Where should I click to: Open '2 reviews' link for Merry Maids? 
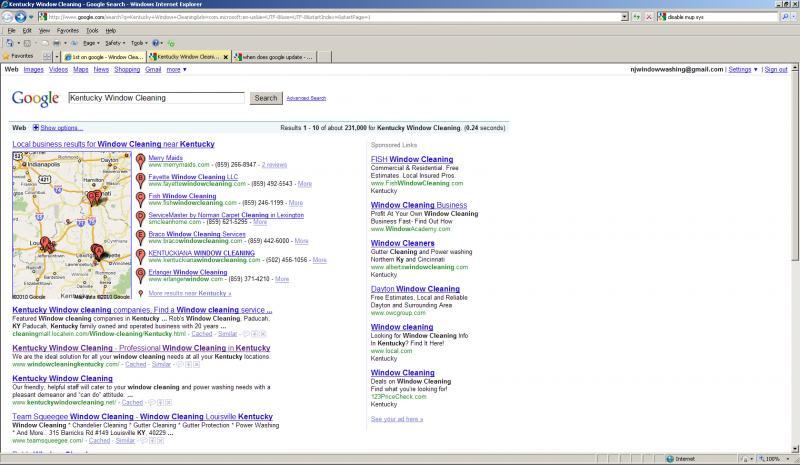pyautogui.click(x=274, y=165)
